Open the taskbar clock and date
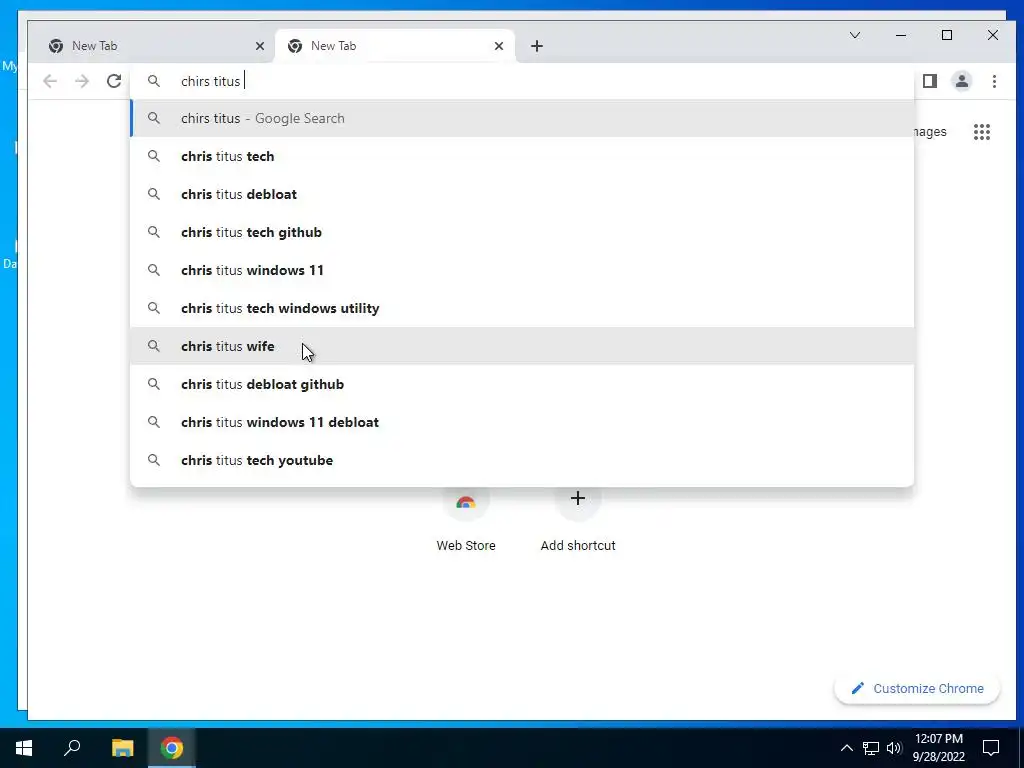 [x=938, y=748]
